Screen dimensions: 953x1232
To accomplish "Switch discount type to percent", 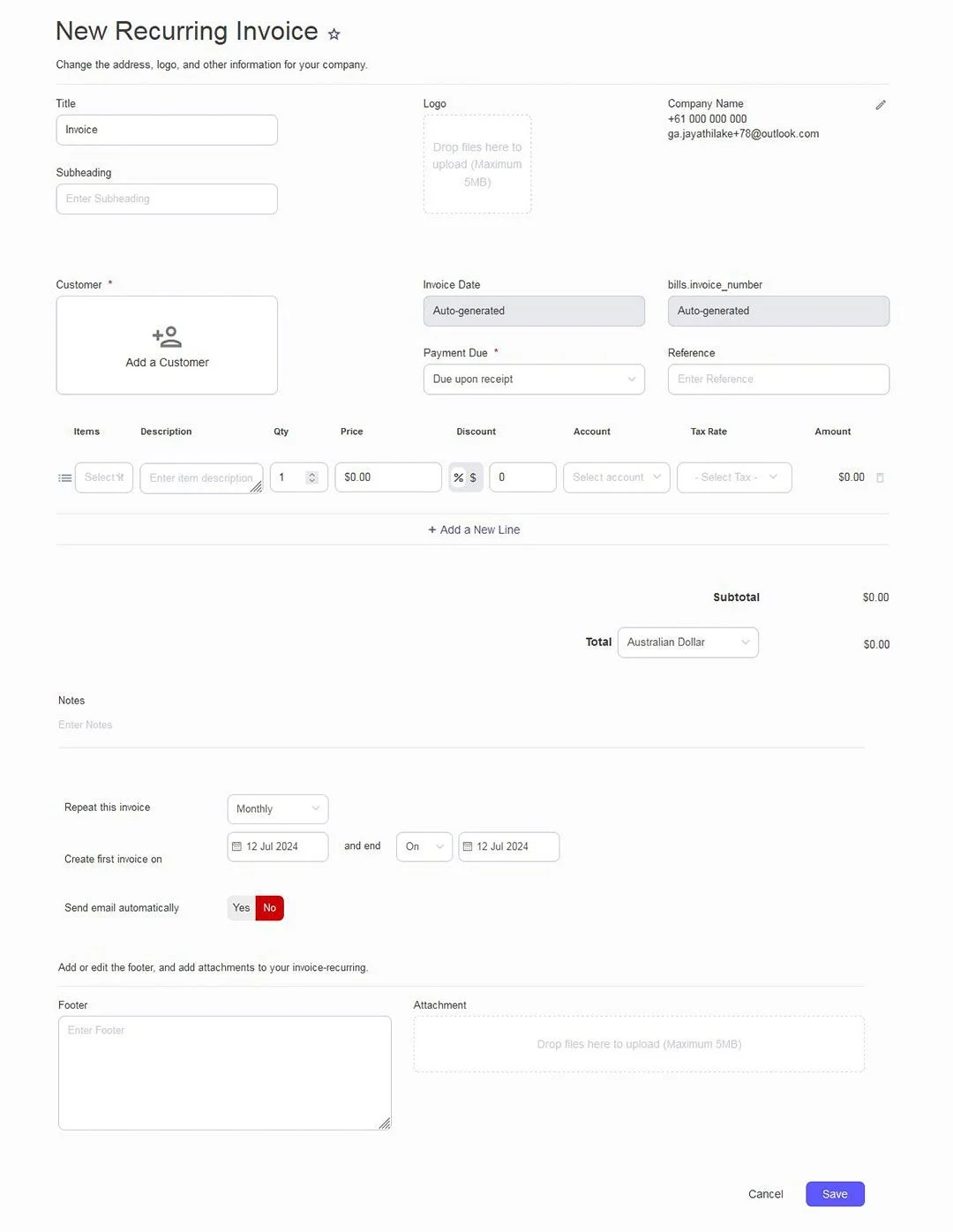I will tap(458, 477).
